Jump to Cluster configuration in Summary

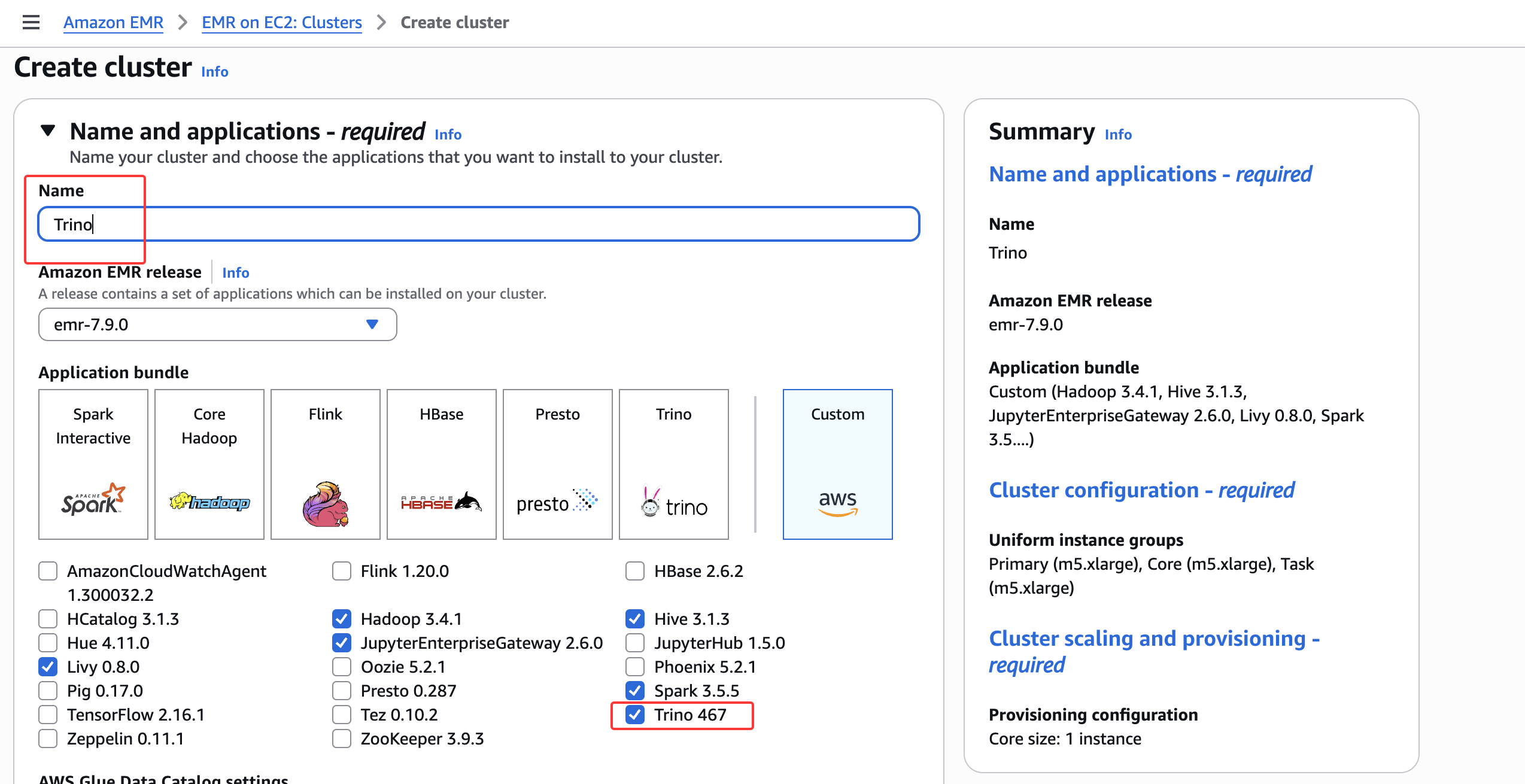[1141, 490]
